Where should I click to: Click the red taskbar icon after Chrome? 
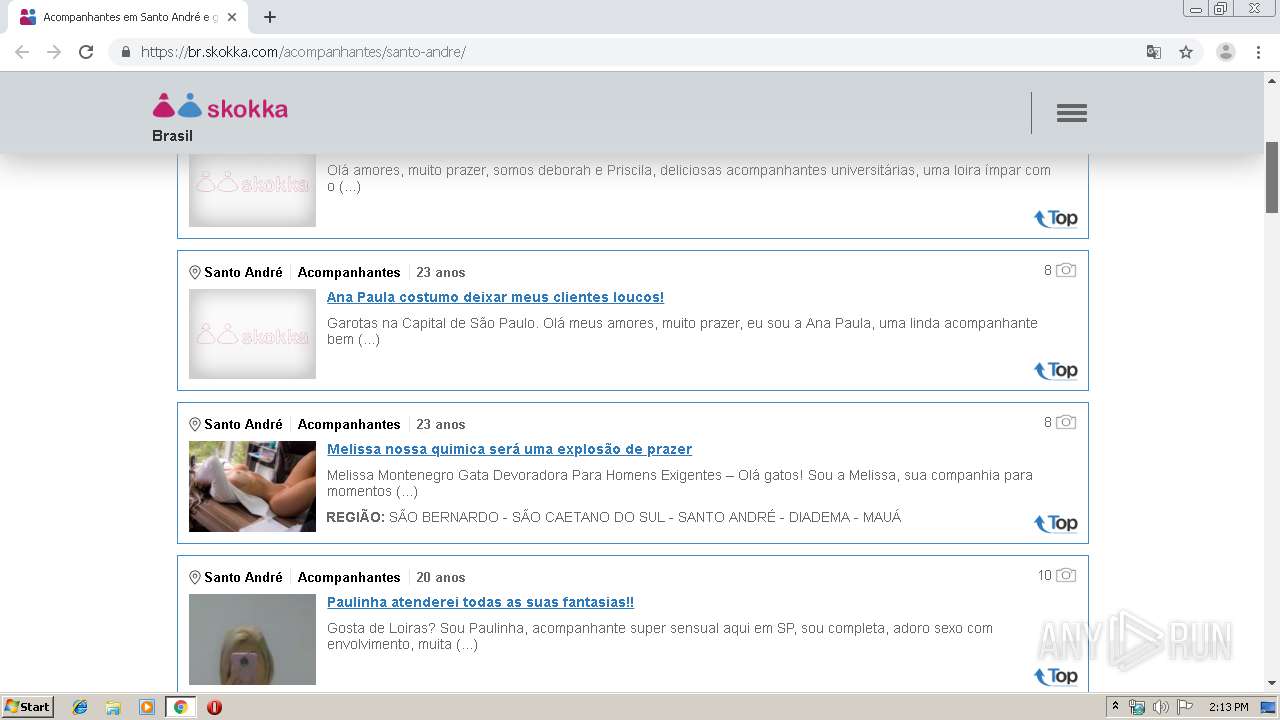point(214,707)
